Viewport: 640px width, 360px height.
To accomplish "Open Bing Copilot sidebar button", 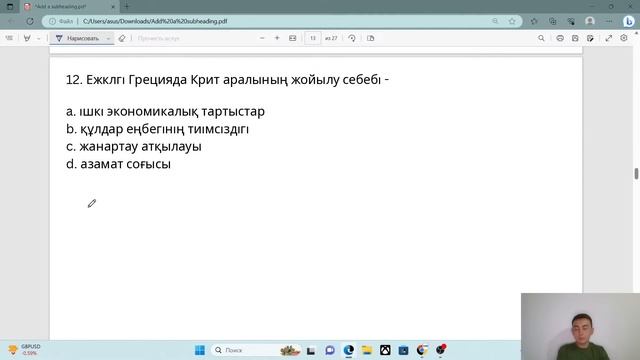I will click(629, 21).
